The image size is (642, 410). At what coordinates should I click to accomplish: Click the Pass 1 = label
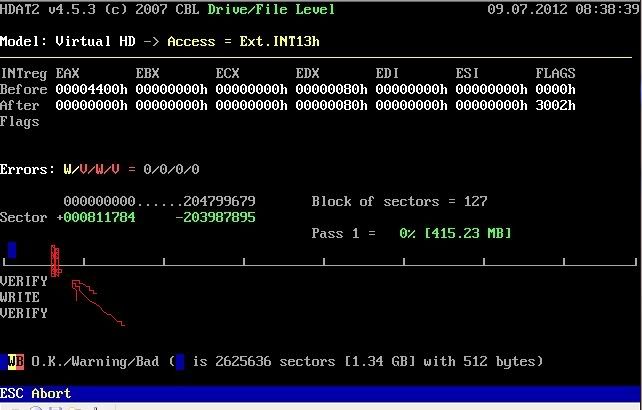(x=343, y=233)
